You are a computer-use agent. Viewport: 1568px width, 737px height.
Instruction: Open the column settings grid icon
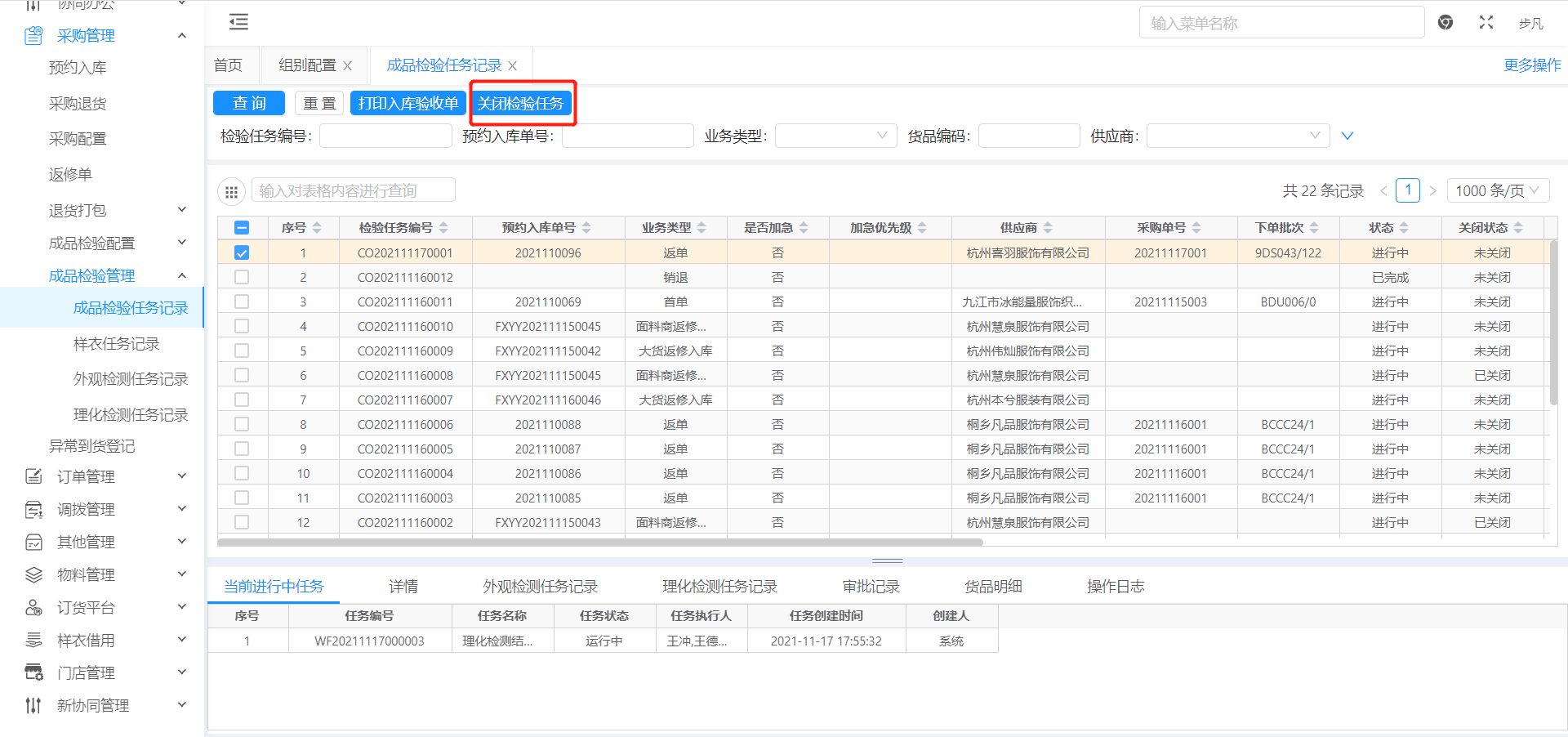pos(231,192)
